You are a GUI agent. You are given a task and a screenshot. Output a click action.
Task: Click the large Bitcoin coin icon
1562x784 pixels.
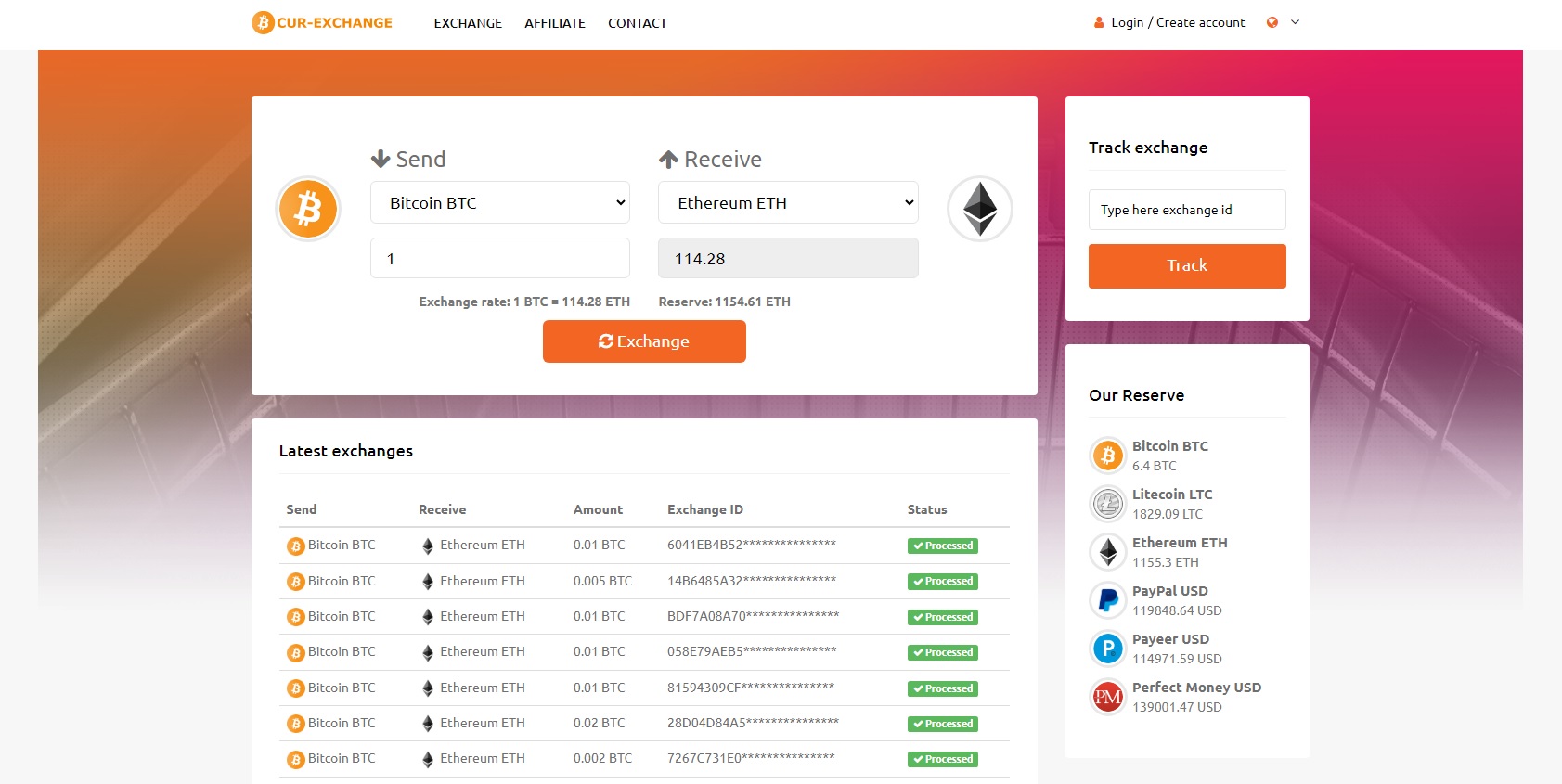pyautogui.click(x=308, y=209)
